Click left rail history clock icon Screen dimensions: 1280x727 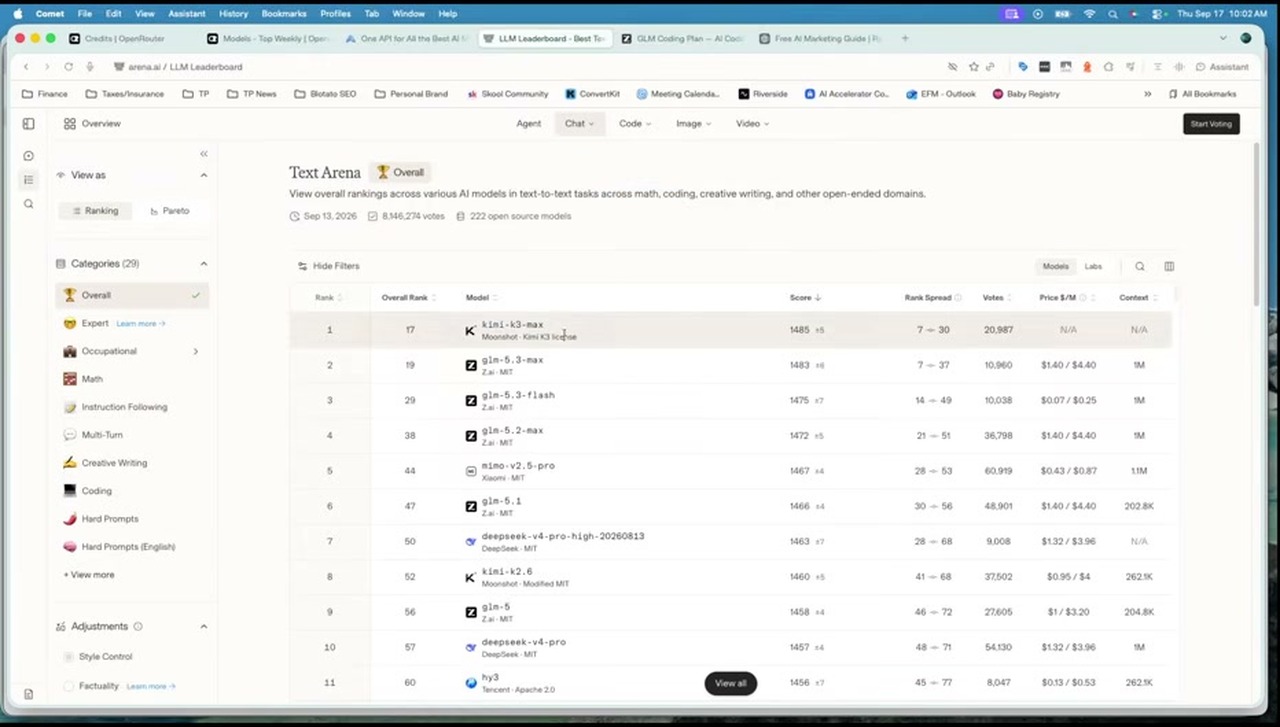click(28, 156)
